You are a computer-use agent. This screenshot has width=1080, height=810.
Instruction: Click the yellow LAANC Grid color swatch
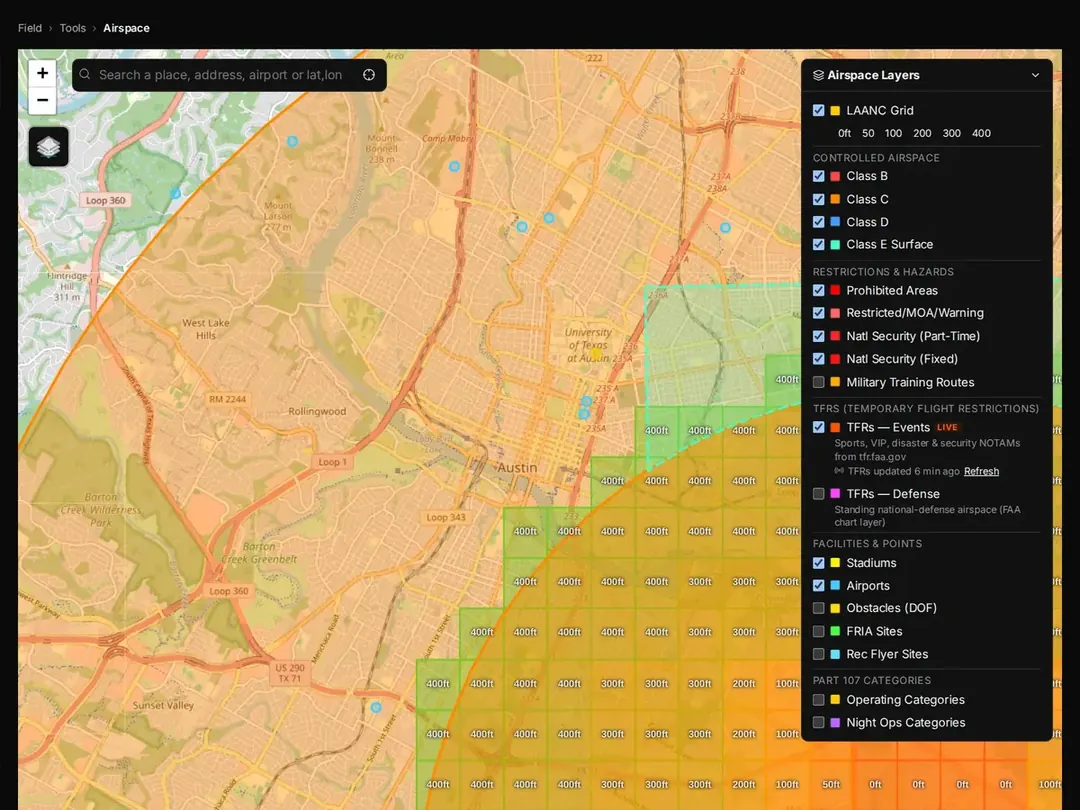tap(835, 110)
